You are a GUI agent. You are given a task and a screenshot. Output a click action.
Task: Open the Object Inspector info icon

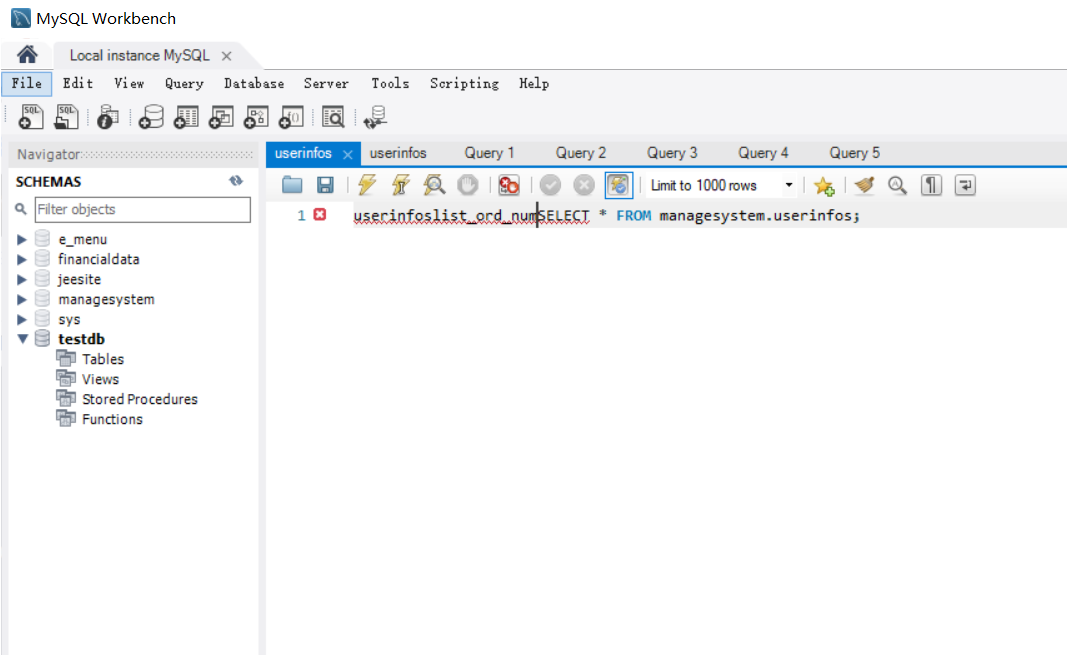tap(108, 117)
